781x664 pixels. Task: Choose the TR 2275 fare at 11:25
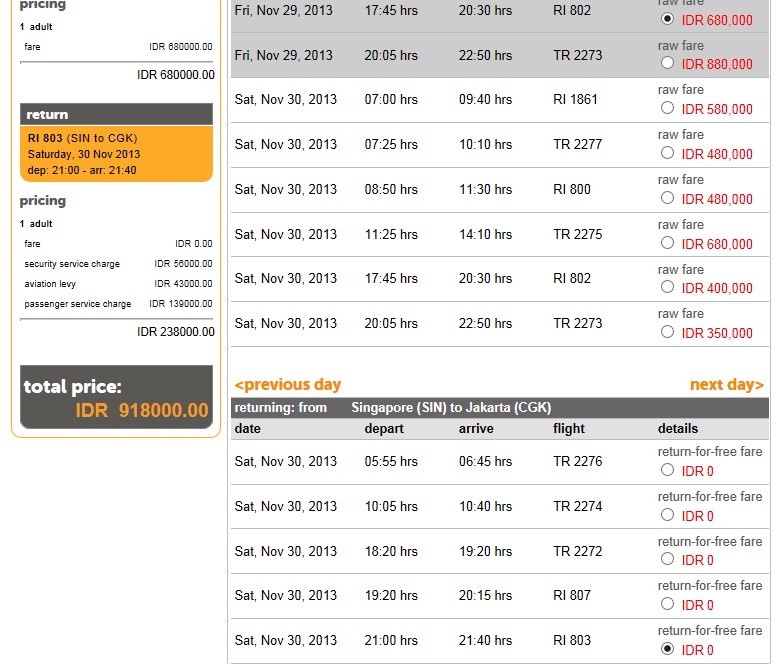click(x=667, y=243)
